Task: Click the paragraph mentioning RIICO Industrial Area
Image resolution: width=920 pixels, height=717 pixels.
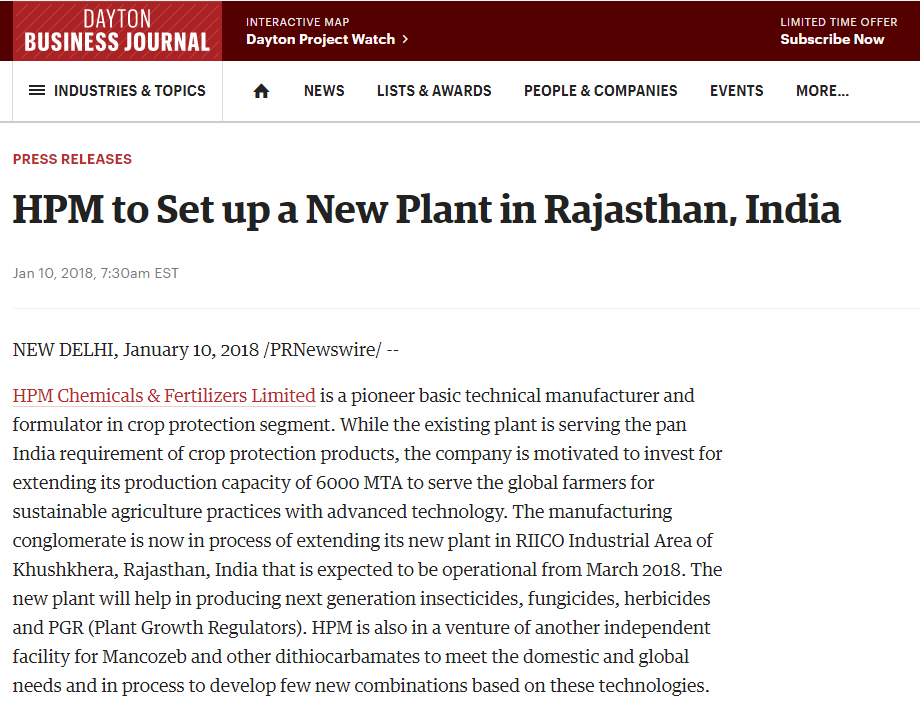Action: tap(367, 540)
